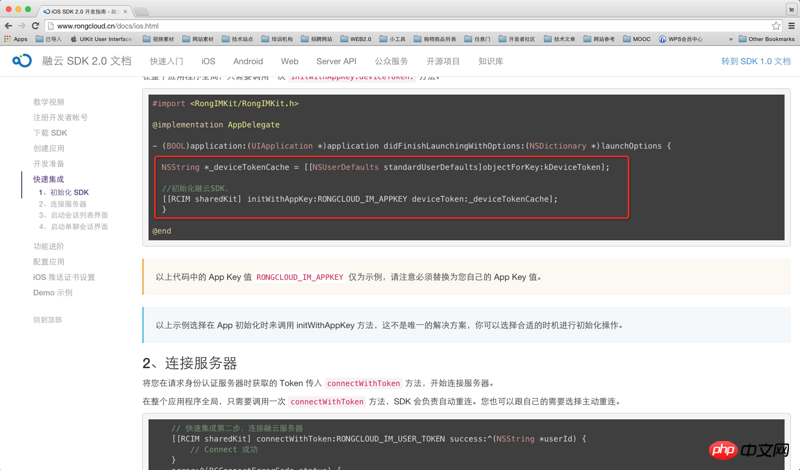Go to the 转到 SDK 1.0 文档 link
The image size is (800, 470).
coord(756,61)
